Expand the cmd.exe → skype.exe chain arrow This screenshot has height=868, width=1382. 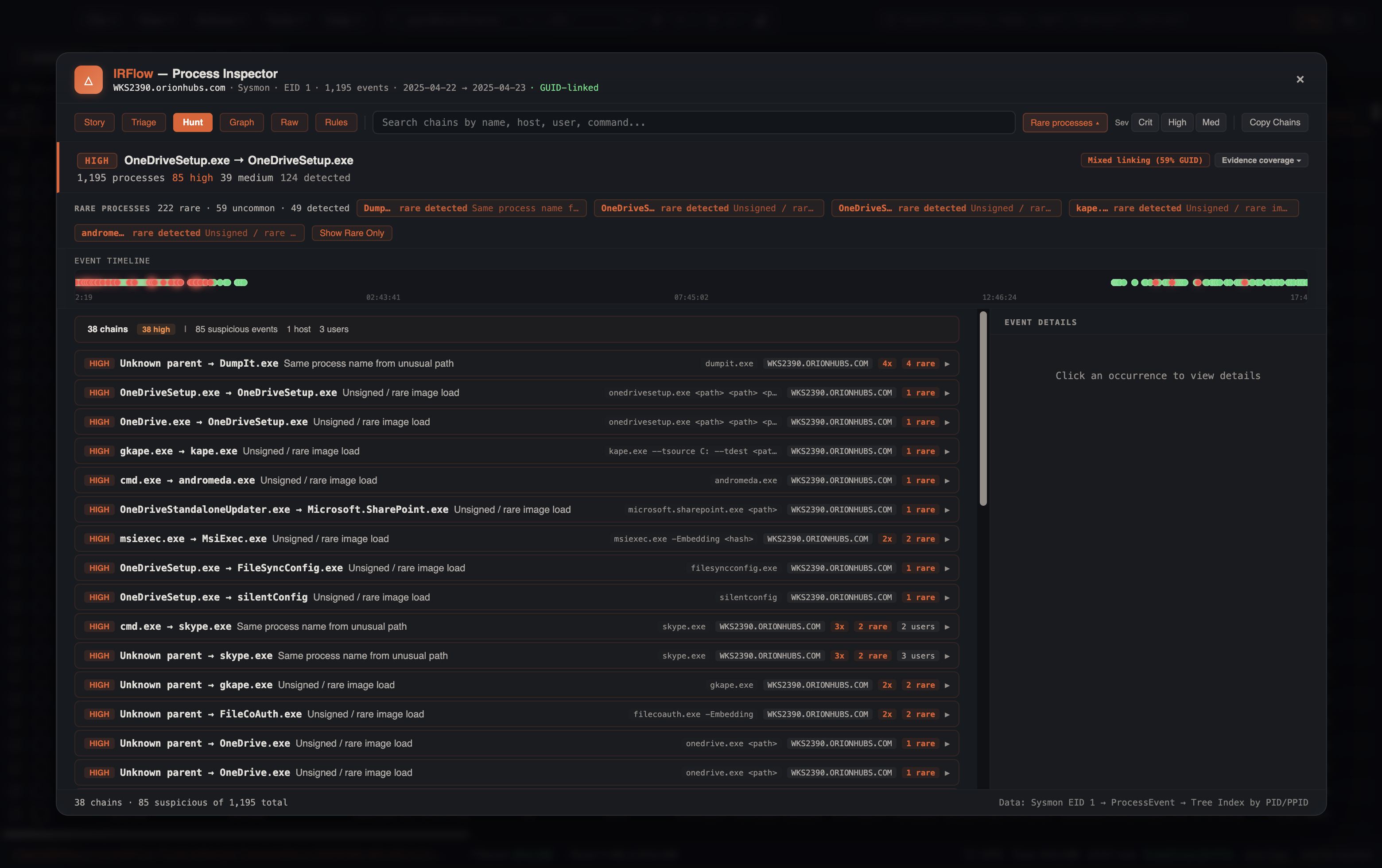coord(947,627)
